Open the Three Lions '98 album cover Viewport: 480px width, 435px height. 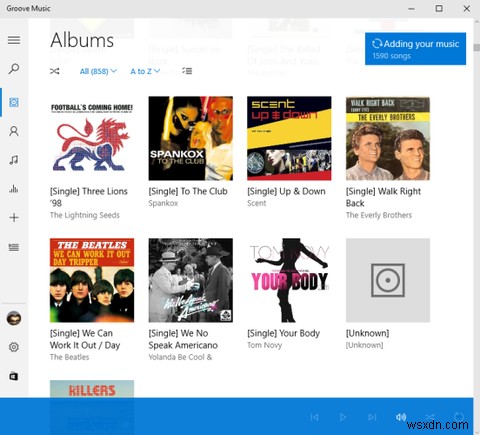92,138
